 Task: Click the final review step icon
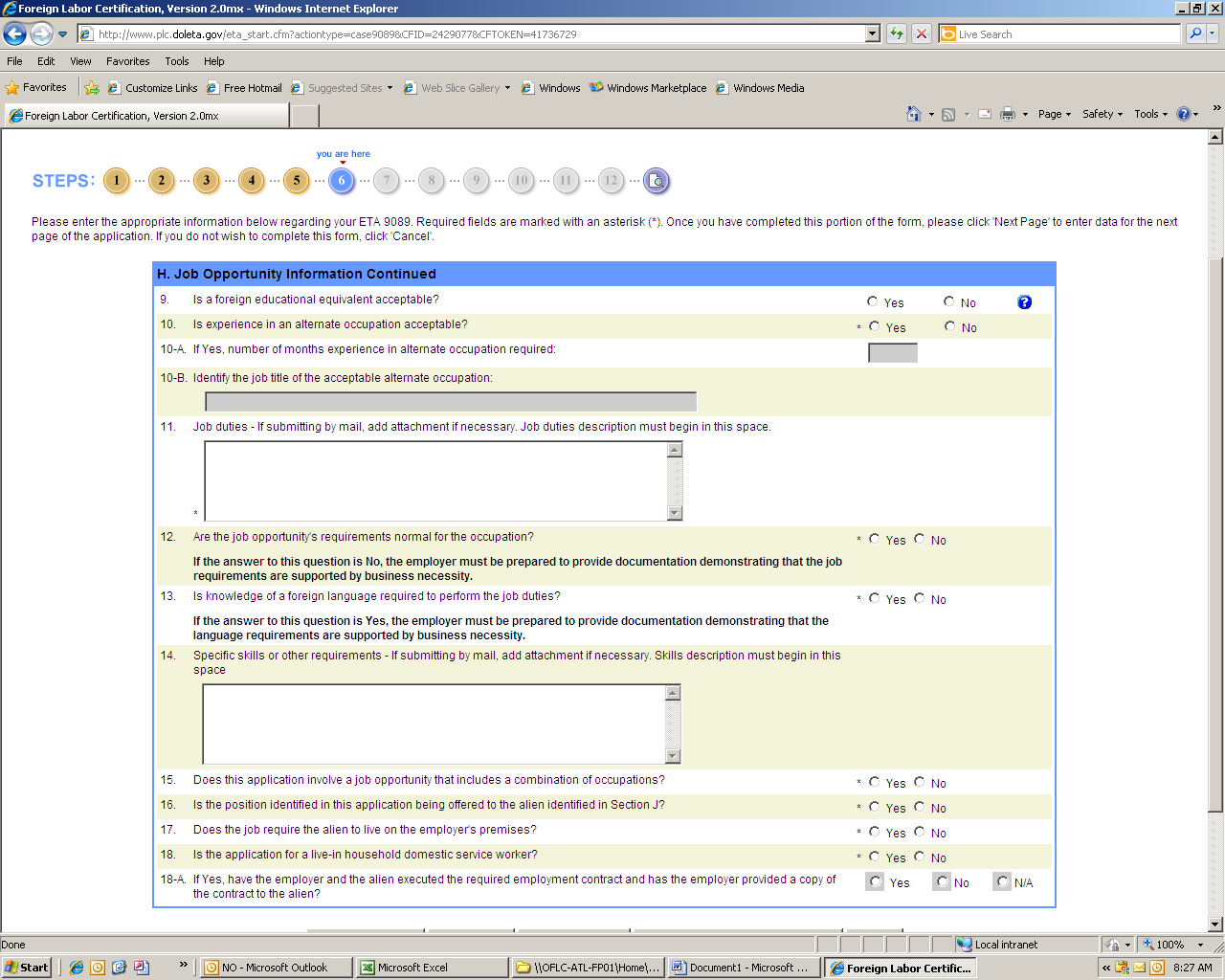656,181
